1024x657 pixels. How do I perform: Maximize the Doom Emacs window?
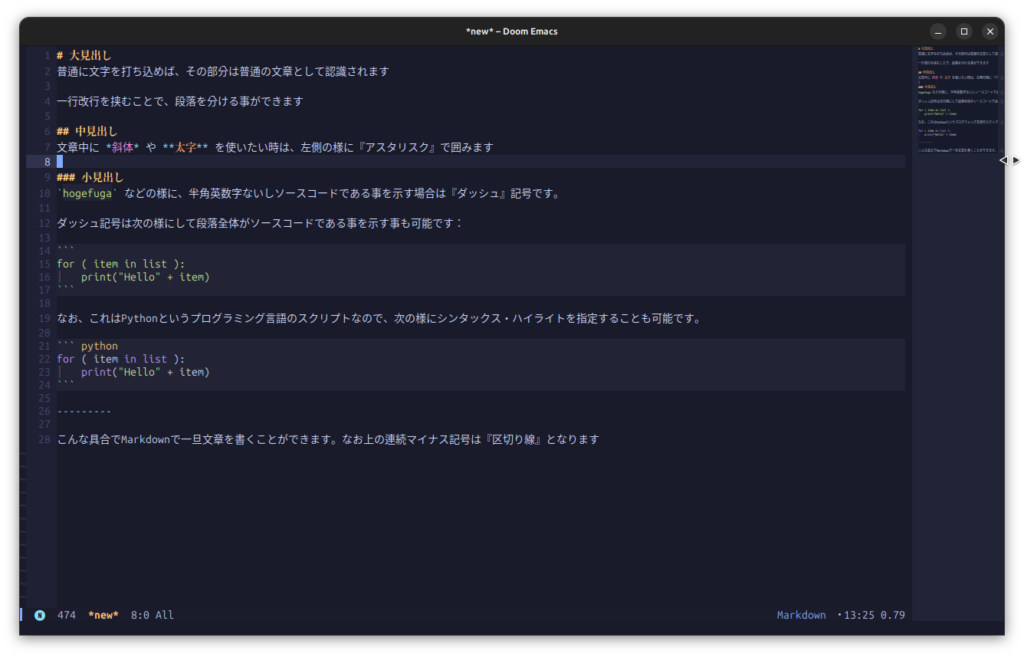coord(964,31)
